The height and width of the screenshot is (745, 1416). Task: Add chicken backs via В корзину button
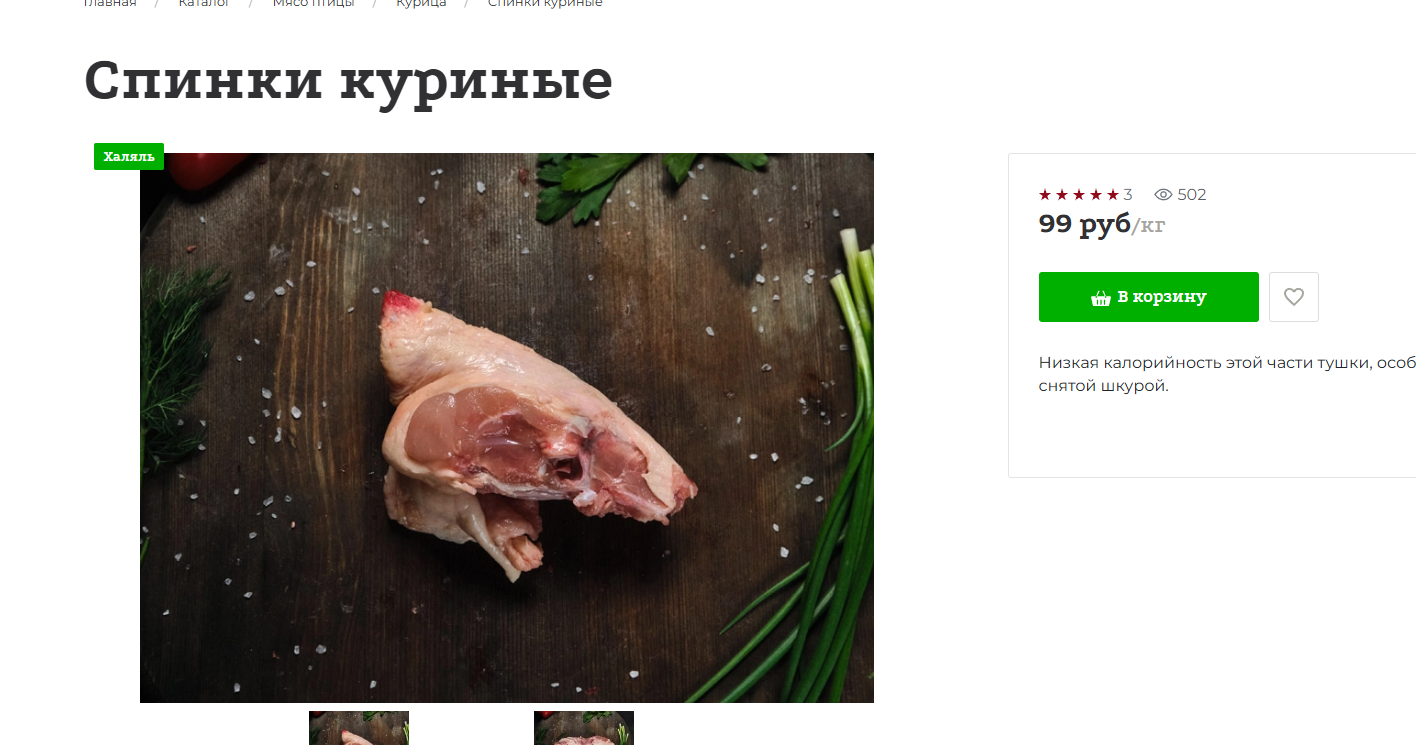point(1149,297)
